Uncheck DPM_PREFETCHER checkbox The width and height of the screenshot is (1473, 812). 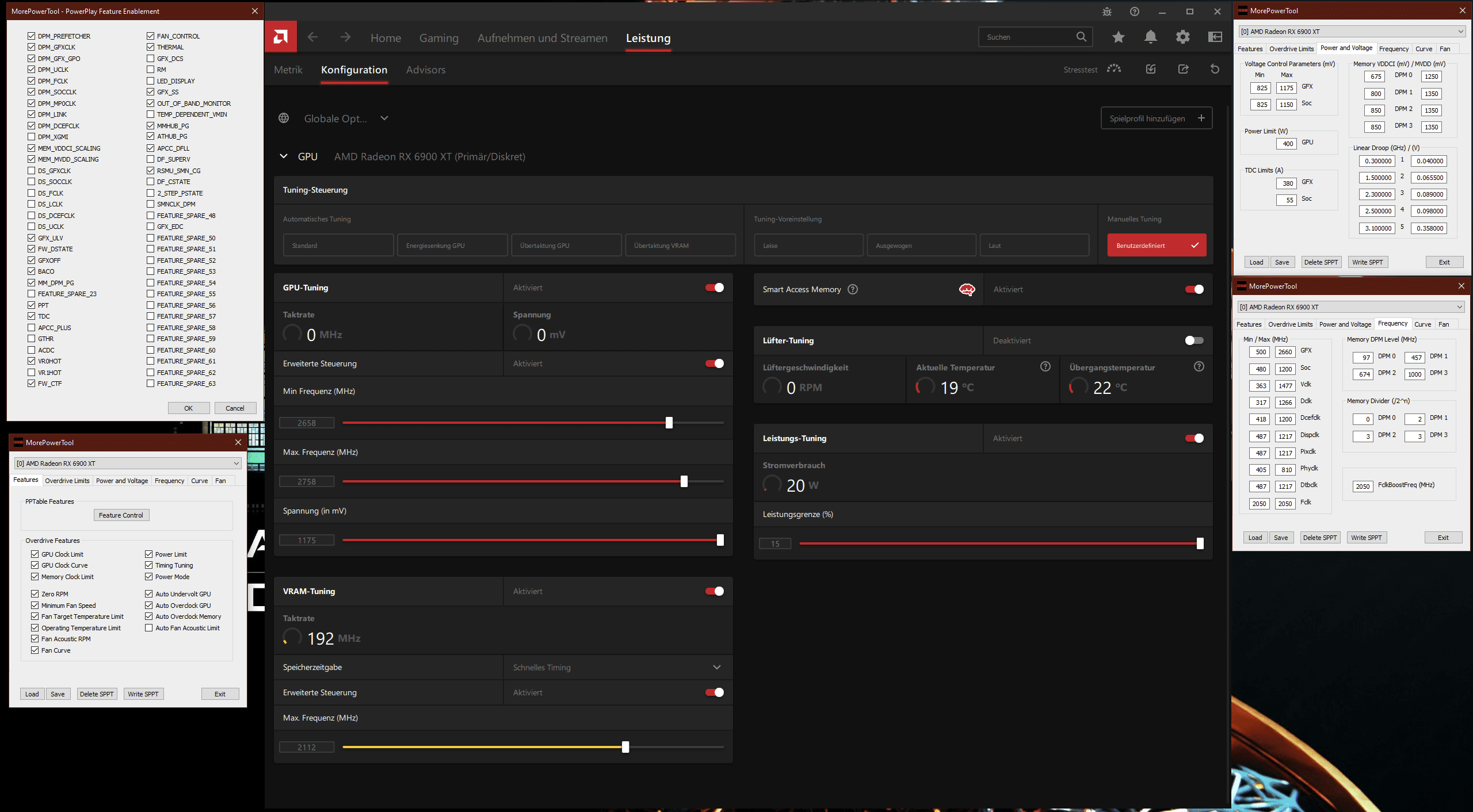click(x=32, y=36)
